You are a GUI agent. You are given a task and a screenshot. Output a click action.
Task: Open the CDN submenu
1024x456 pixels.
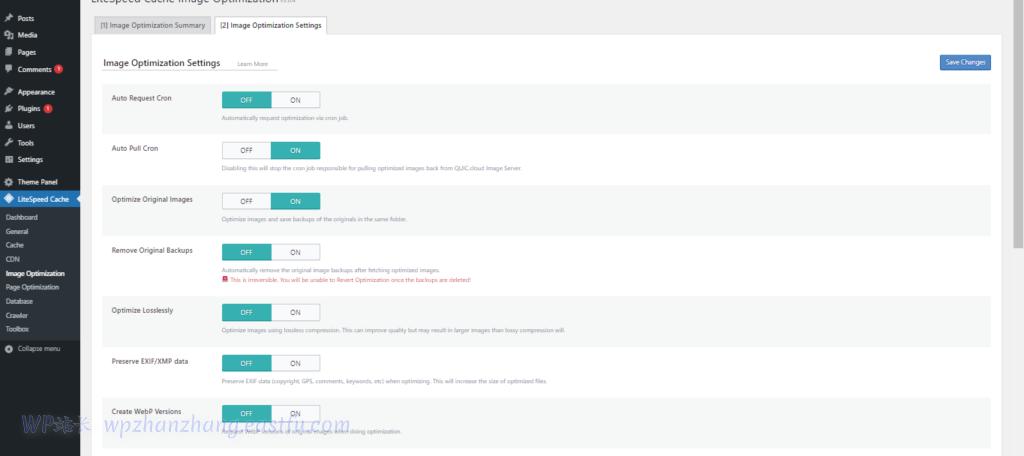coord(12,259)
